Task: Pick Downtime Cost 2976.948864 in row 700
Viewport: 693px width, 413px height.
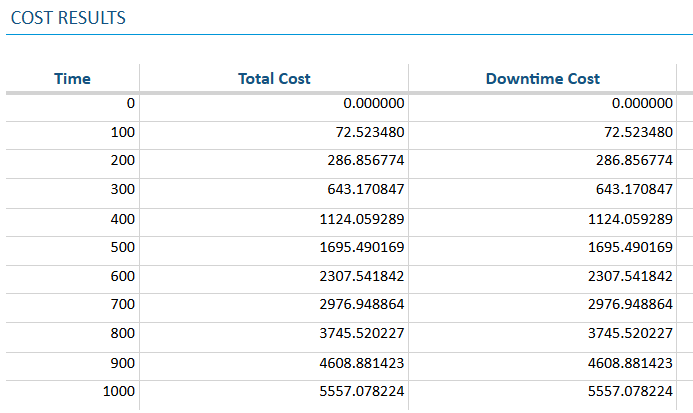Action: (x=630, y=304)
